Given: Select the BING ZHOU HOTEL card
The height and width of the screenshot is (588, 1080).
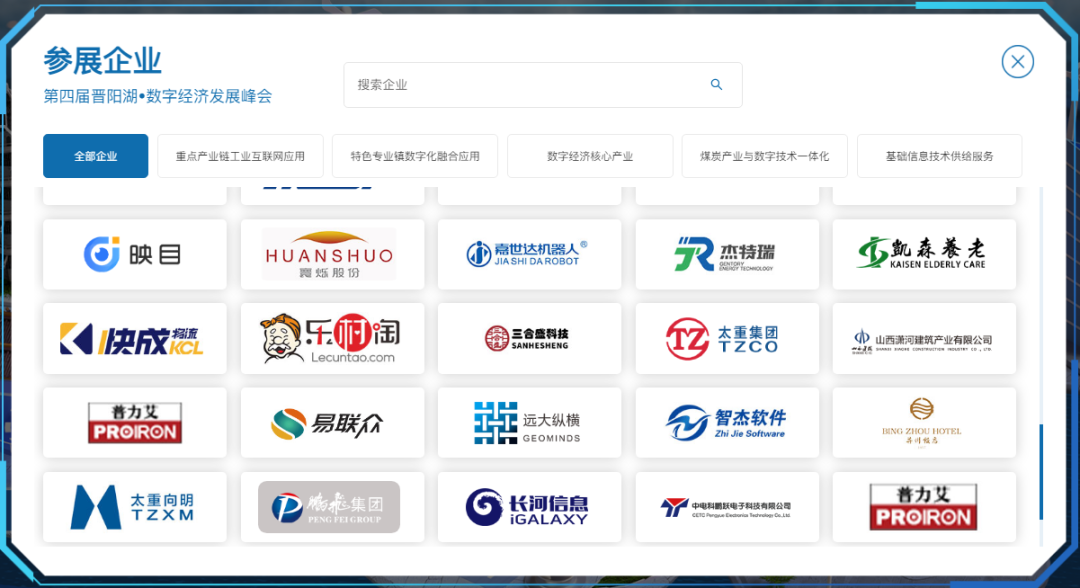Looking at the screenshot, I should click(x=924, y=423).
